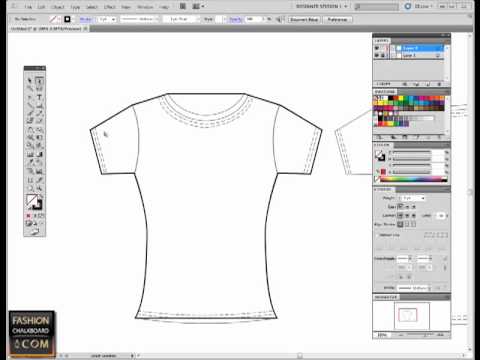Select the Blob Brush tool
The width and height of the screenshot is (480, 360).
pyautogui.click(x=30, y=121)
